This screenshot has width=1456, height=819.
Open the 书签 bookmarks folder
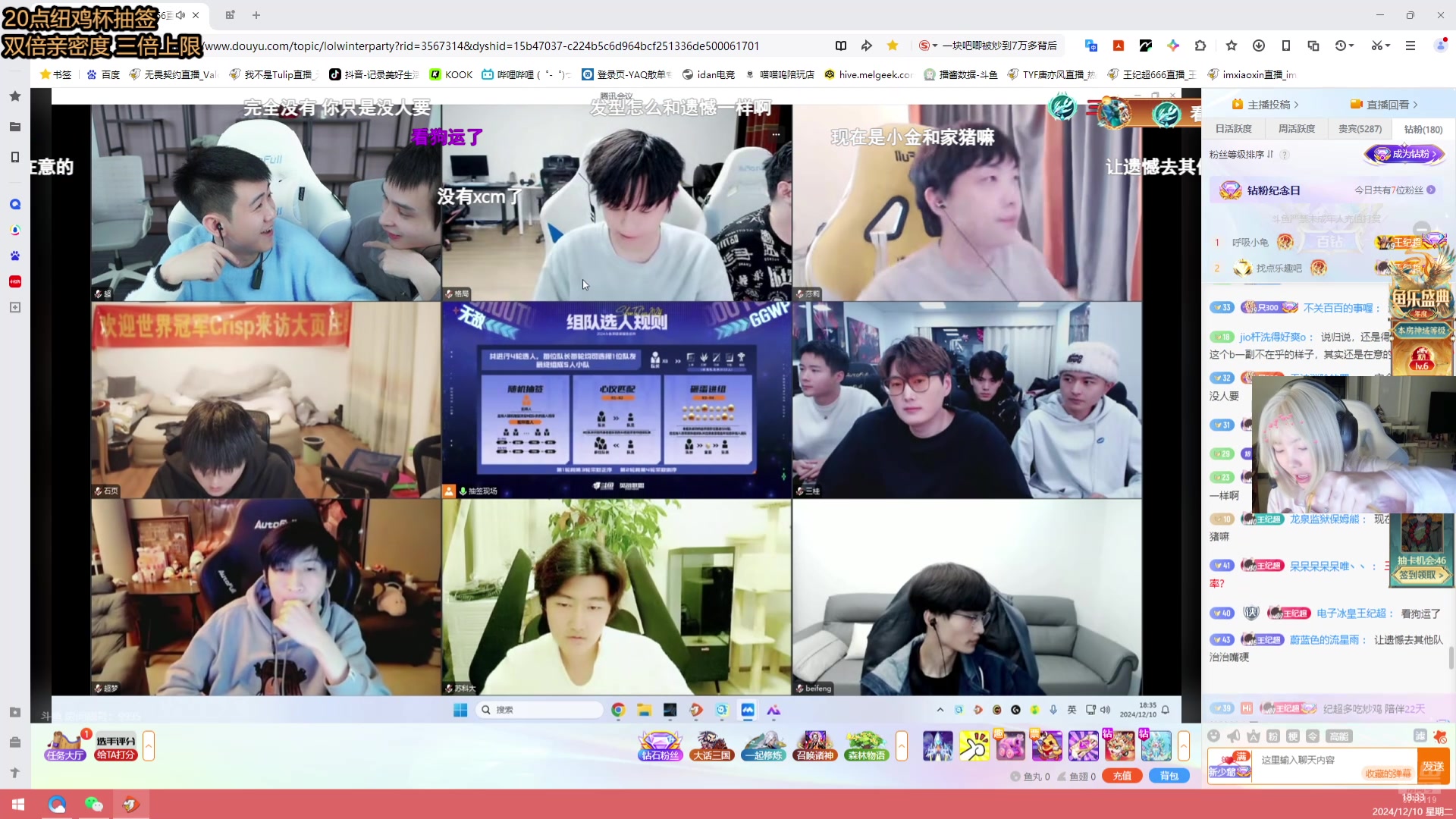[55, 74]
